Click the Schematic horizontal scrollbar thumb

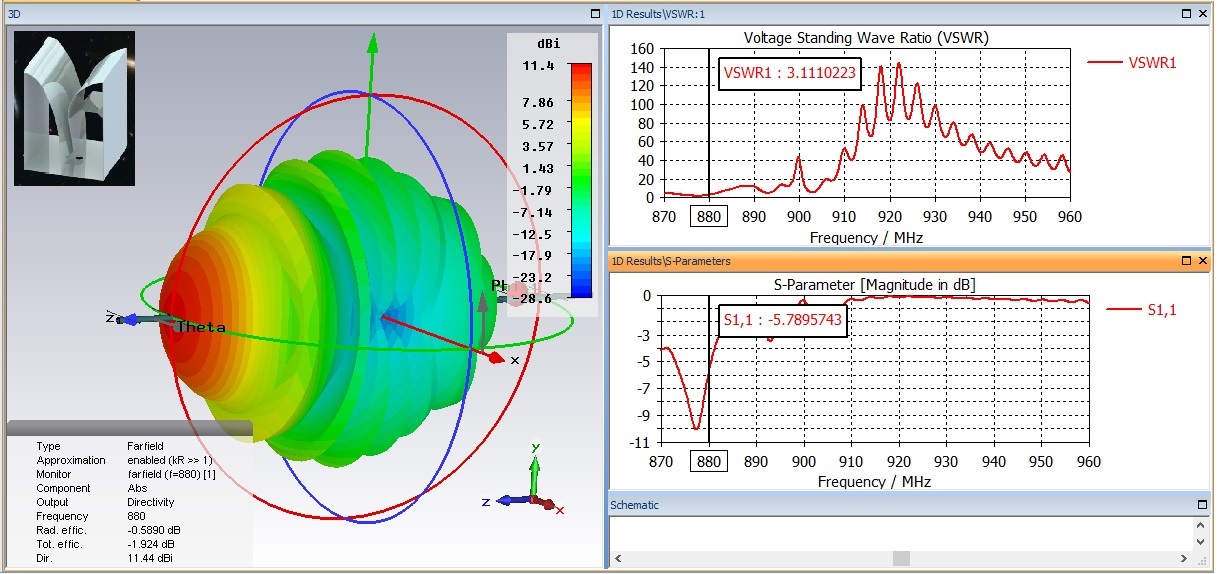[x=901, y=558]
